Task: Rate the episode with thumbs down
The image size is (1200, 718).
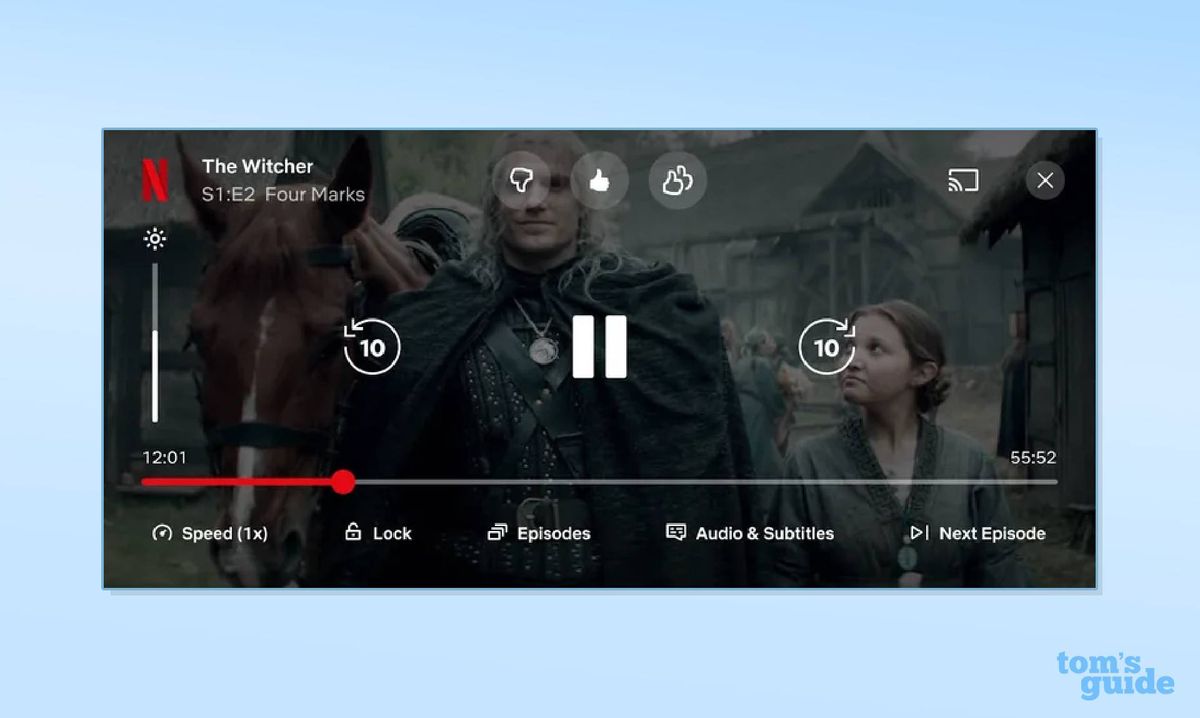Action: tap(521, 181)
